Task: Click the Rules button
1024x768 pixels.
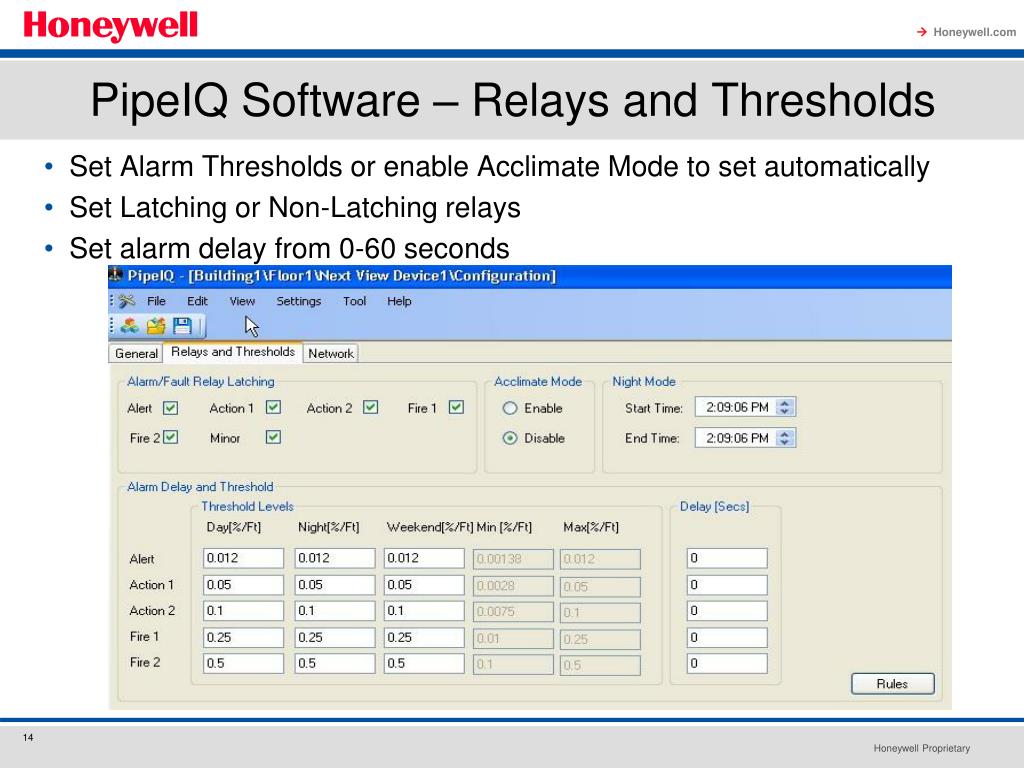Action: click(892, 684)
